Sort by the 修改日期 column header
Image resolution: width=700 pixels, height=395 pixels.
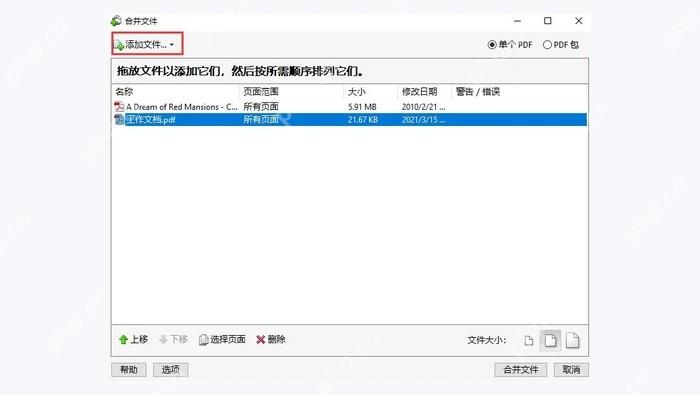419,91
